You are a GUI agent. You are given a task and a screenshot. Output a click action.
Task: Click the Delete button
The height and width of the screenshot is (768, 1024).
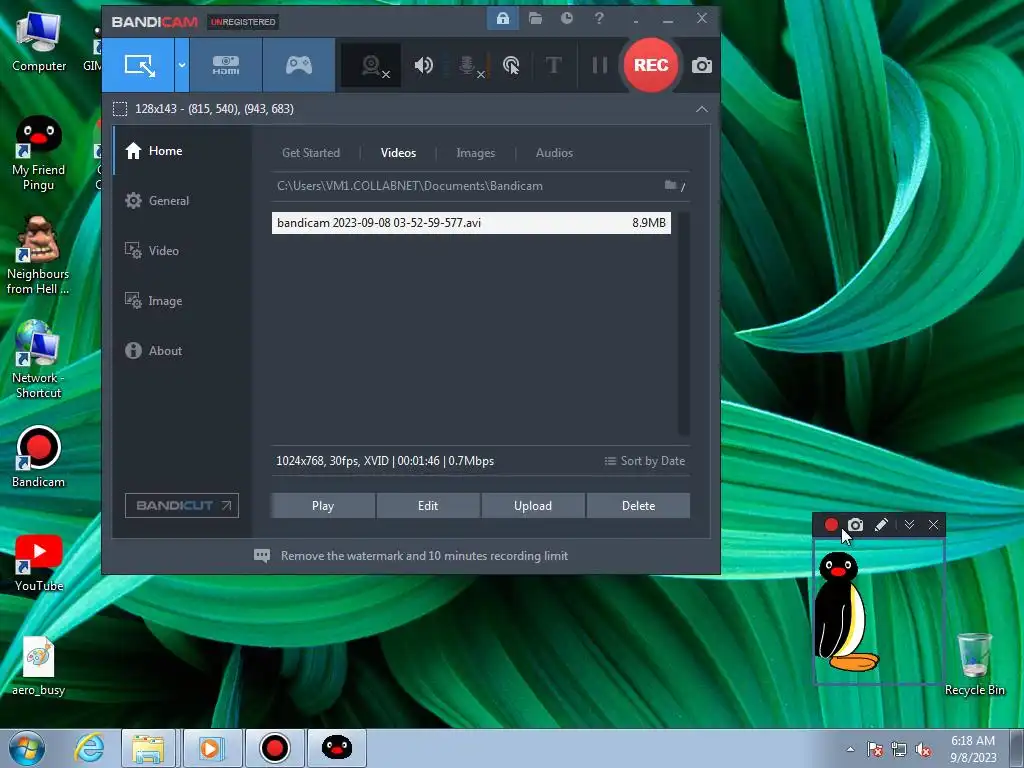click(x=638, y=505)
